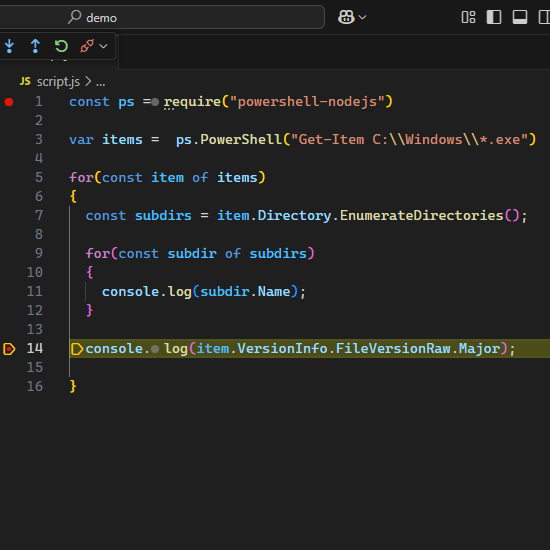This screenshot has width=550, height=550.
Task: Click the Step Out debug arrow
Action: [x=35, y=46]
